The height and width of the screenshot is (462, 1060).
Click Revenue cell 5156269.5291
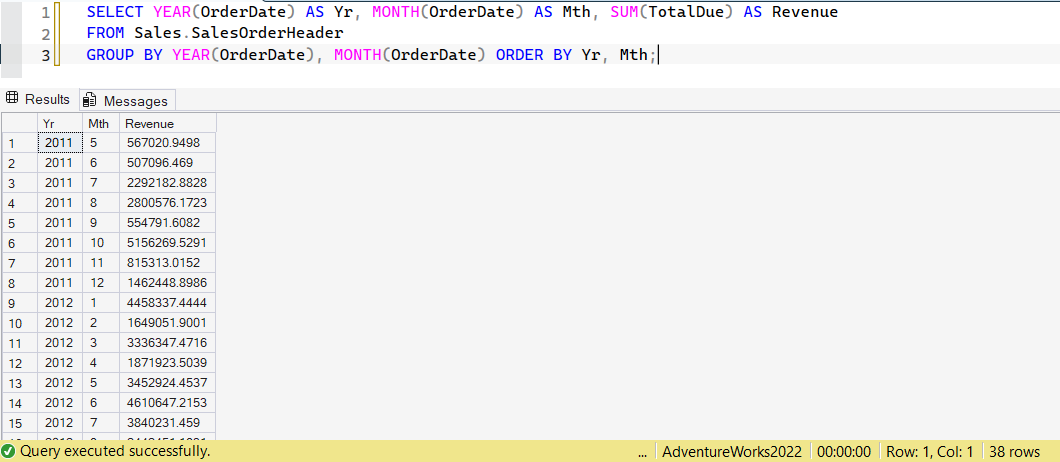(x=168, y=242)
